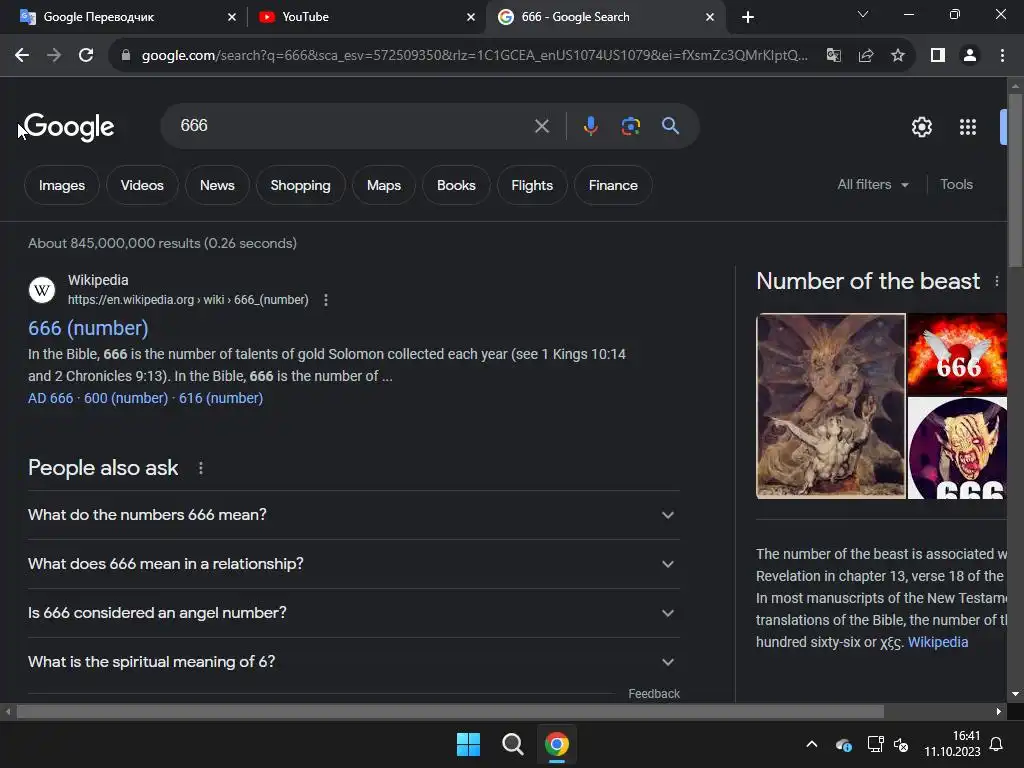Open the three-dot menu beside the Wikipedia result
The height and width of the screenshot is (768, 1024).
click(x=326, y=300)
